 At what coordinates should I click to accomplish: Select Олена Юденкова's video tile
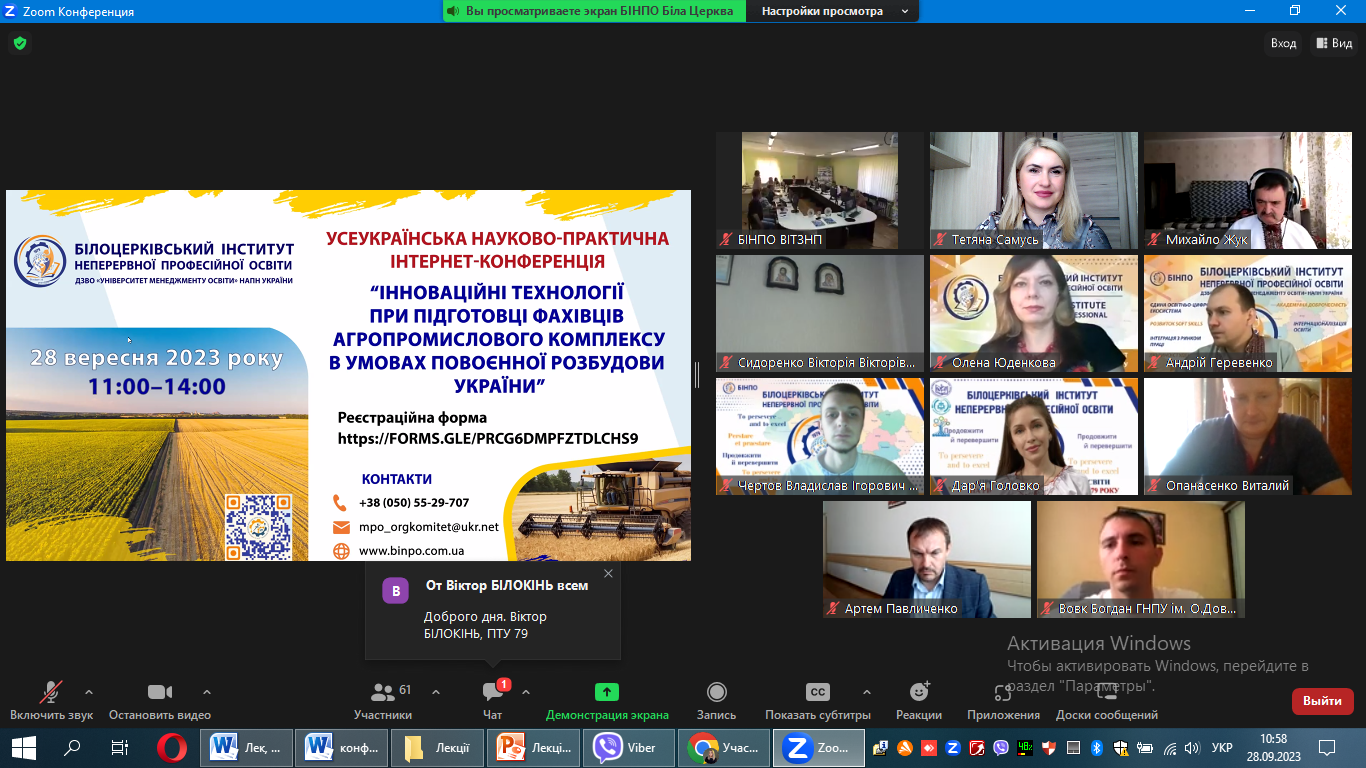click(x=1033, y=313)
